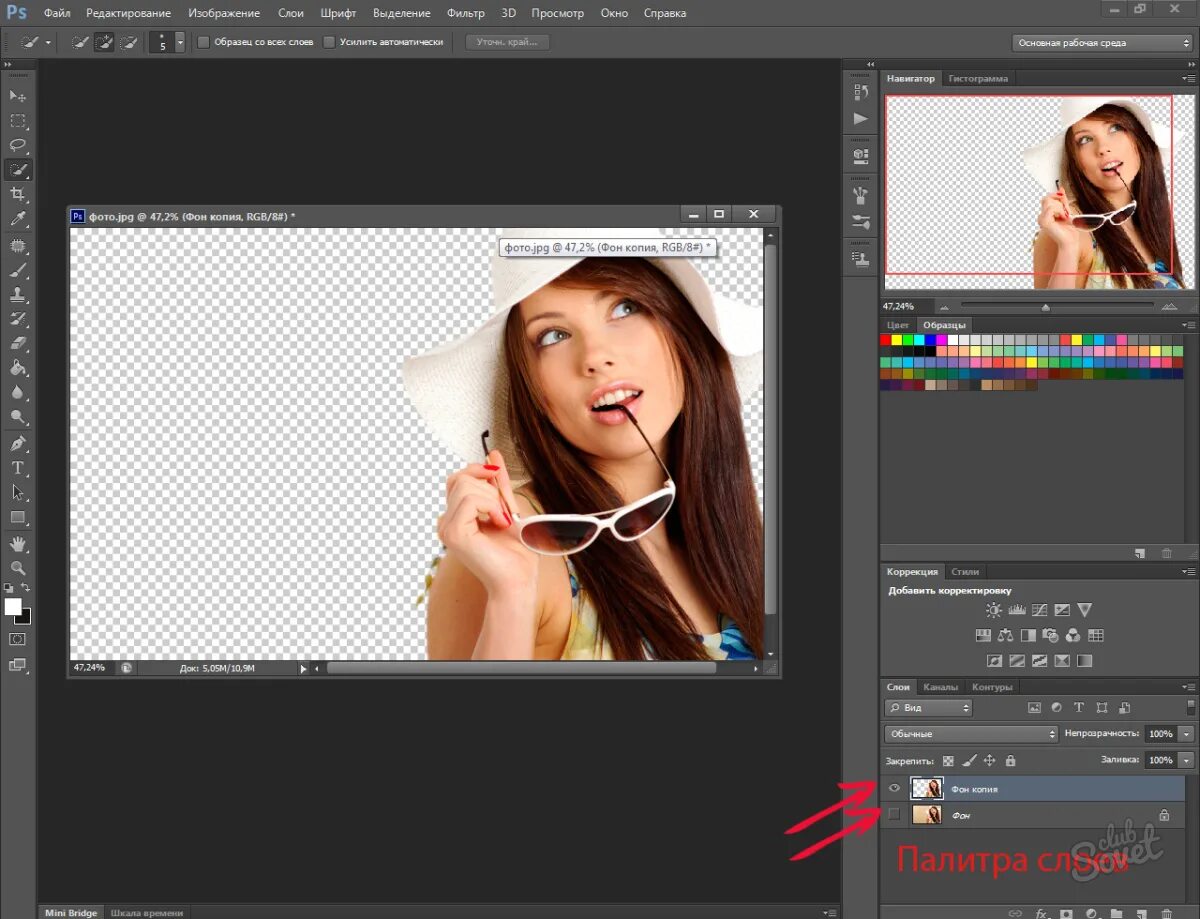This screenshot has width=1200, height=919.
Task: Select the Crop tool
Action: [18, 195]
